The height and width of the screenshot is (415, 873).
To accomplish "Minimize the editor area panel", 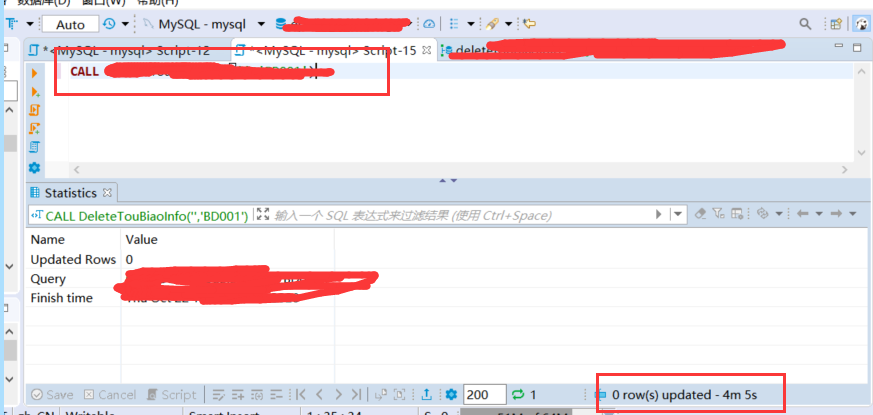I will [x=839, y=47].
